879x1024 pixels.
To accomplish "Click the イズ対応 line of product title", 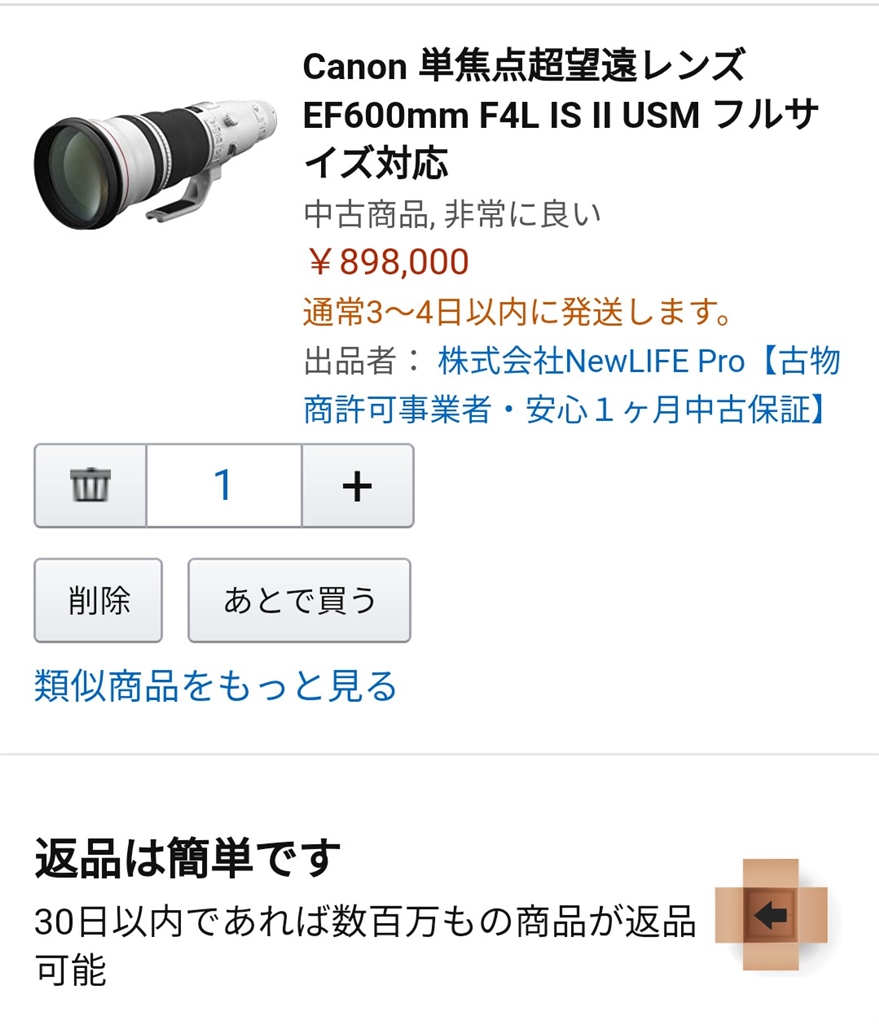I will click(376, 163).
